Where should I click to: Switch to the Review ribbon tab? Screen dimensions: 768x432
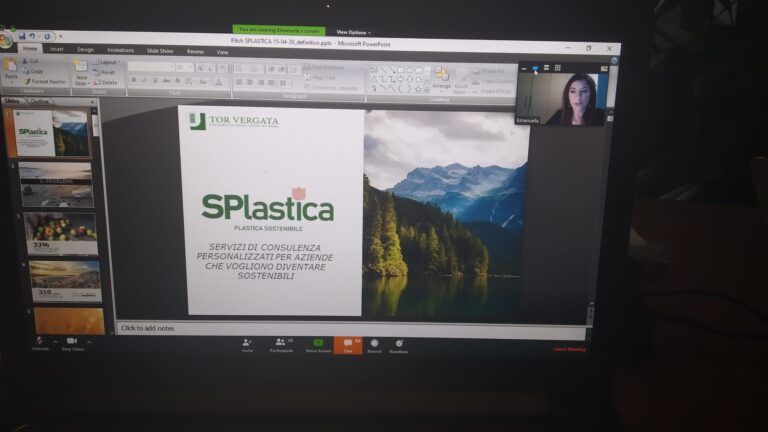[x=195, y=51]
